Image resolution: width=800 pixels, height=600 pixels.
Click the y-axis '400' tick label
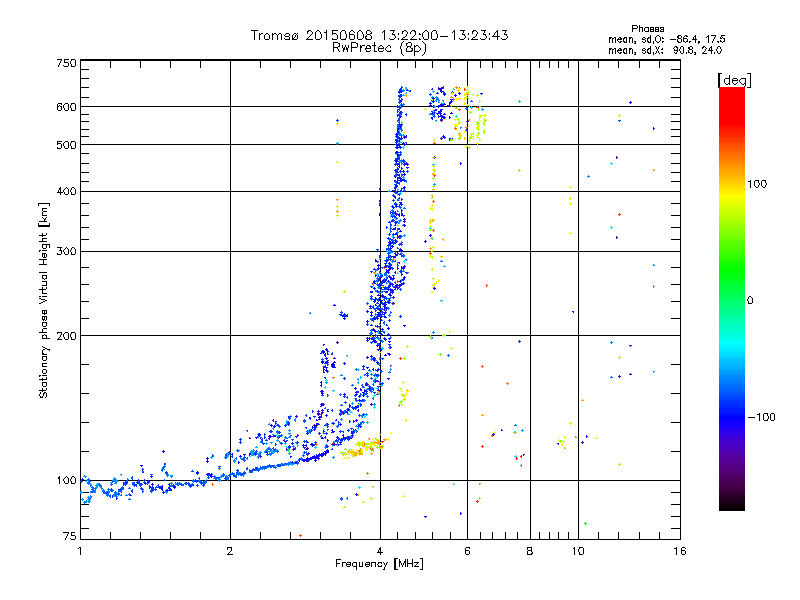pyautogui.click(x=66, y=191)
